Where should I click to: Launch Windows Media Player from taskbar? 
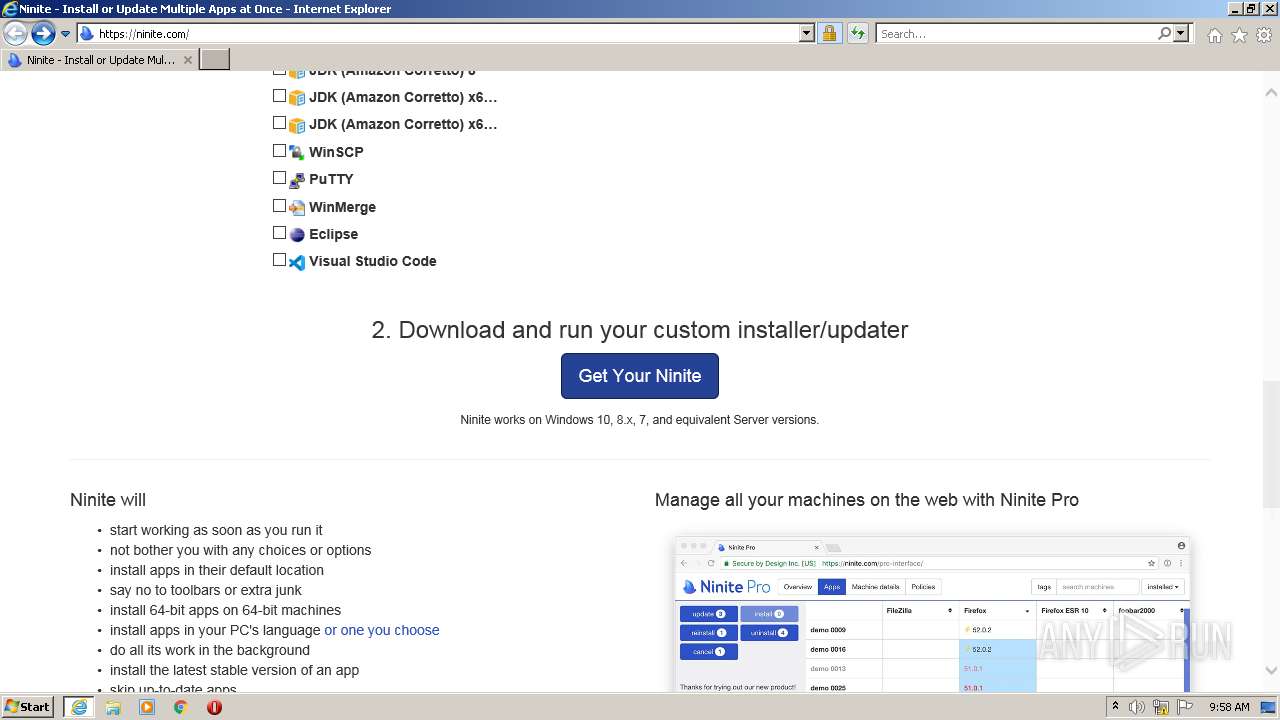click(147, 707)
